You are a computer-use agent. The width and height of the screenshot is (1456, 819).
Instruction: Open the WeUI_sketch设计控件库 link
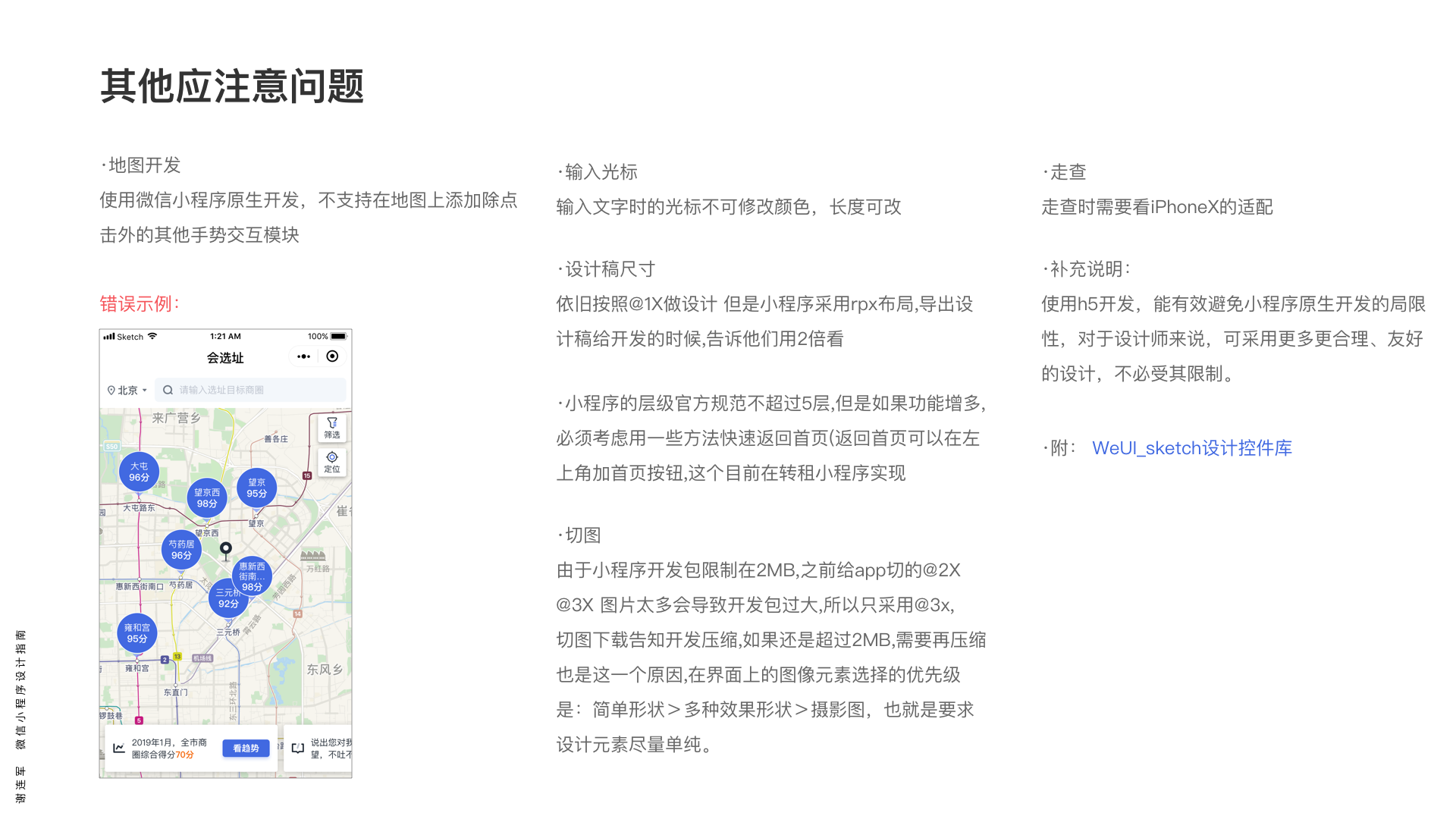click(1191, 448)
